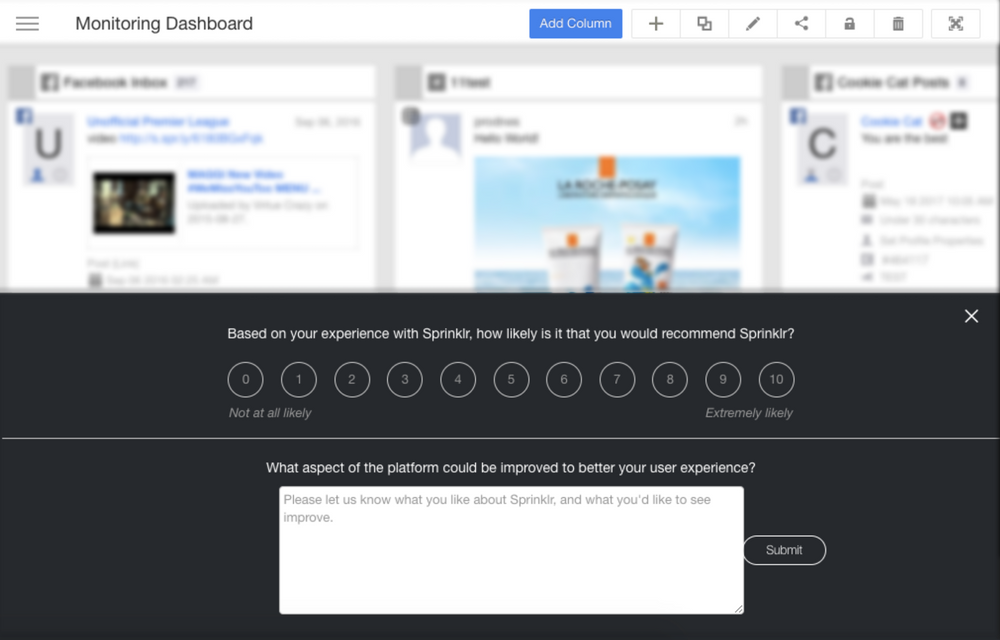Toggle fullscreen mode icon
The width and height of the screenshot is (1000, 640).
(955, 24)
